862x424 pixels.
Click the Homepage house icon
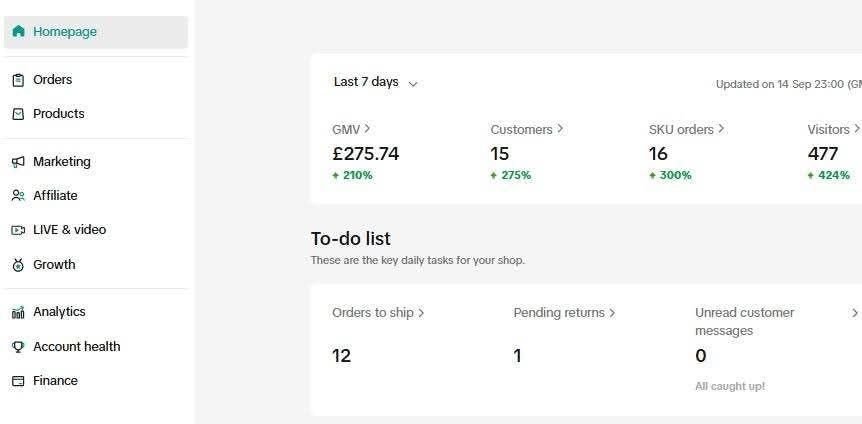pos(18,32)
